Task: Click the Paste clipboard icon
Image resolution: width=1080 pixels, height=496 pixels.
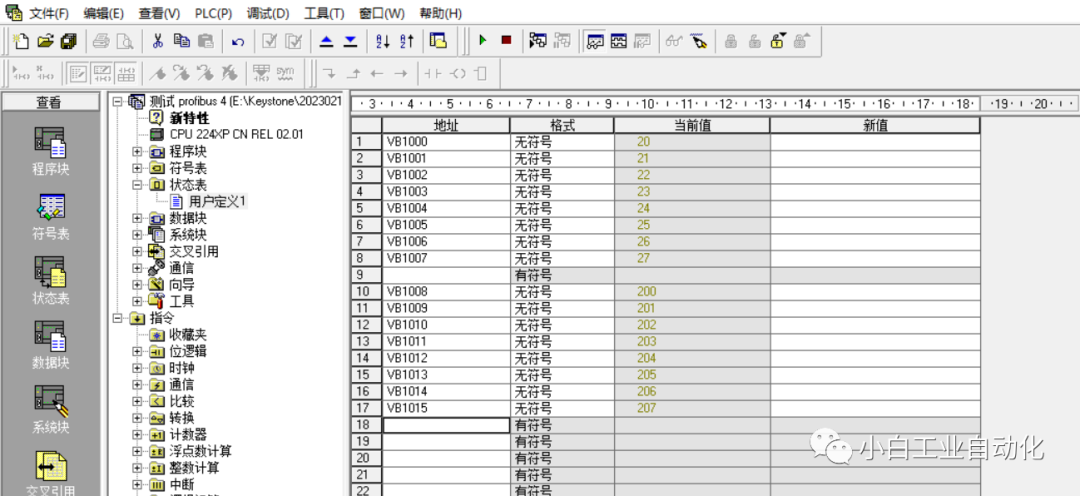Action: (205, 41)
